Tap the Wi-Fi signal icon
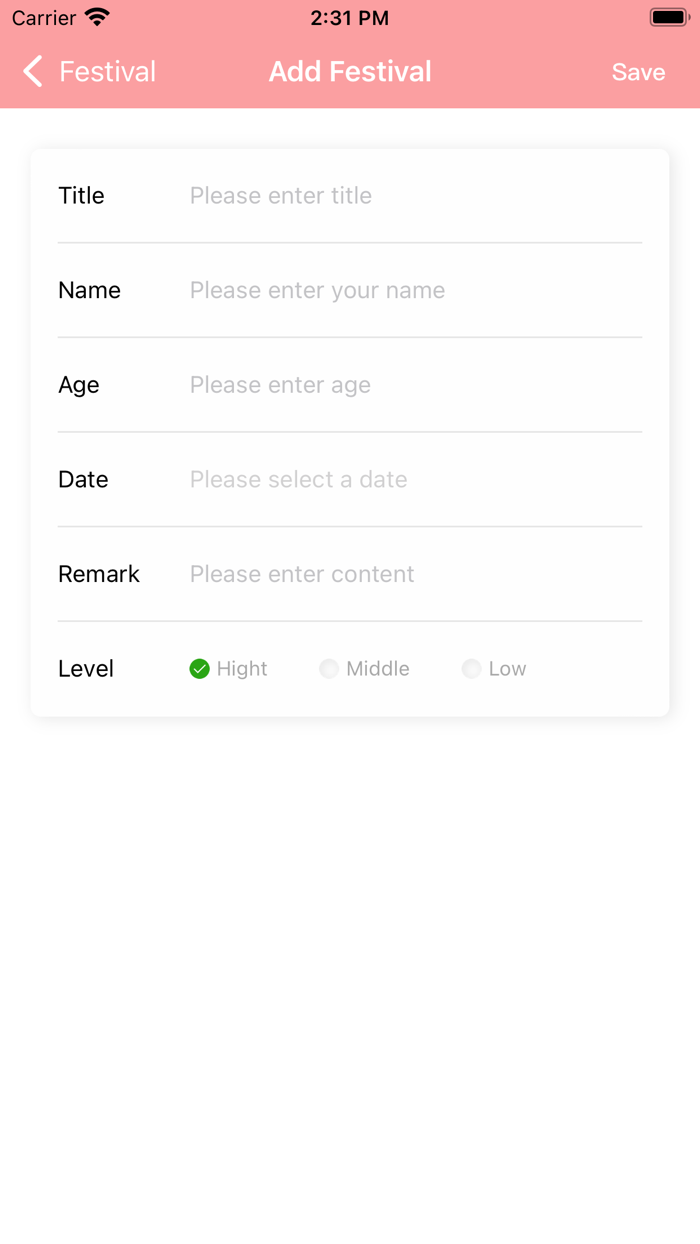 point(94,16)
